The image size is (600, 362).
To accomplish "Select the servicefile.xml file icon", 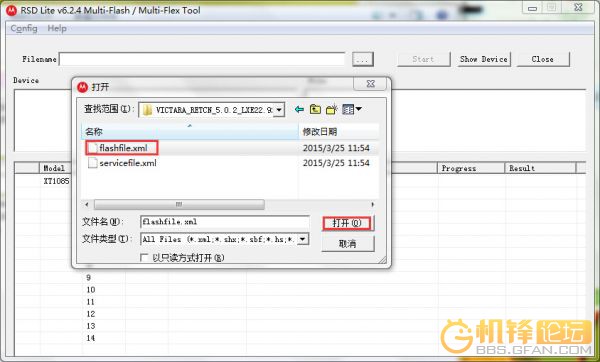I will tap(93, 163).
